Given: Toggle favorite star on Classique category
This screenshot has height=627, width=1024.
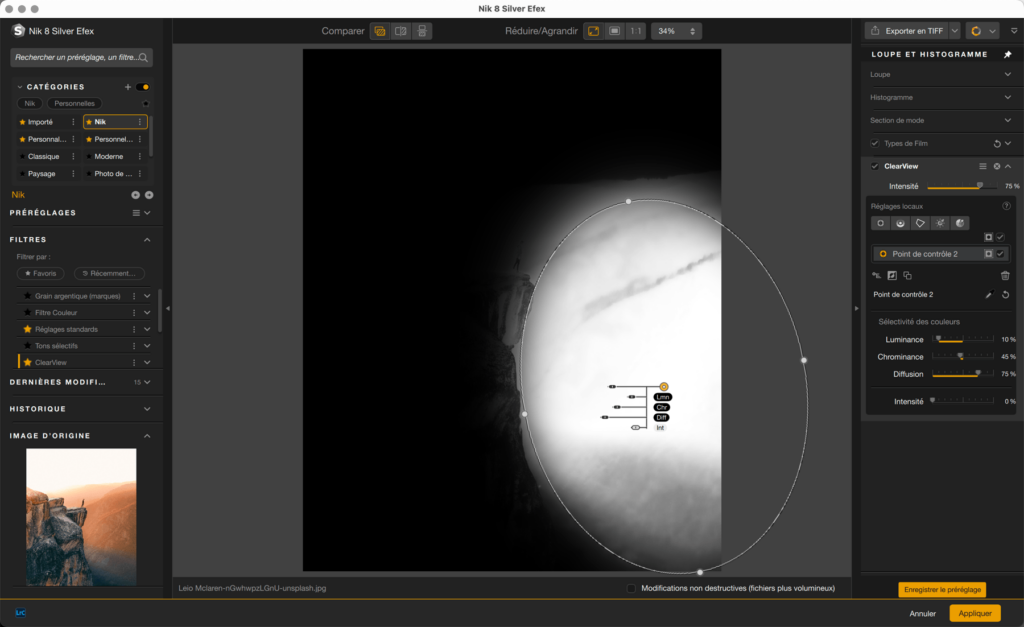Looking at the screenshot, I should click(x=22, y=157).
